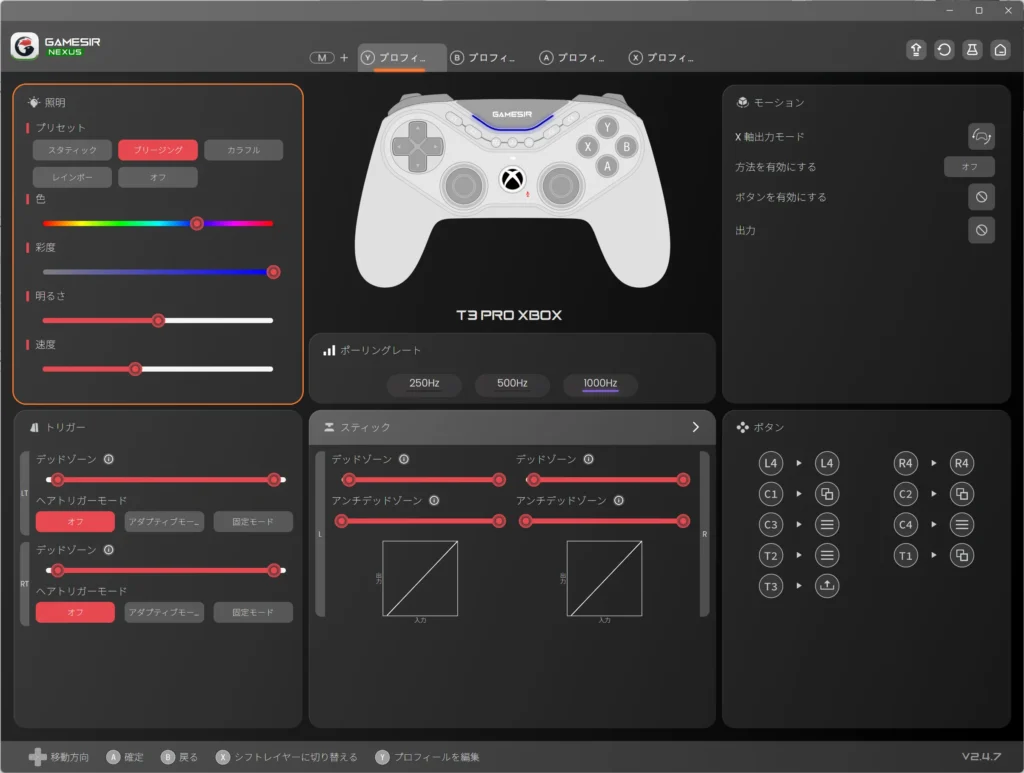Switch to the A profile tab
Screen dimensions: 1024x773
[x=572, y=57]
